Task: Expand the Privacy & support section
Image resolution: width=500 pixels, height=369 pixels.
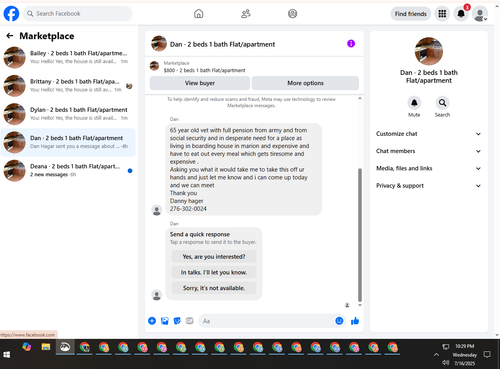Action: (x=429, y=186)
